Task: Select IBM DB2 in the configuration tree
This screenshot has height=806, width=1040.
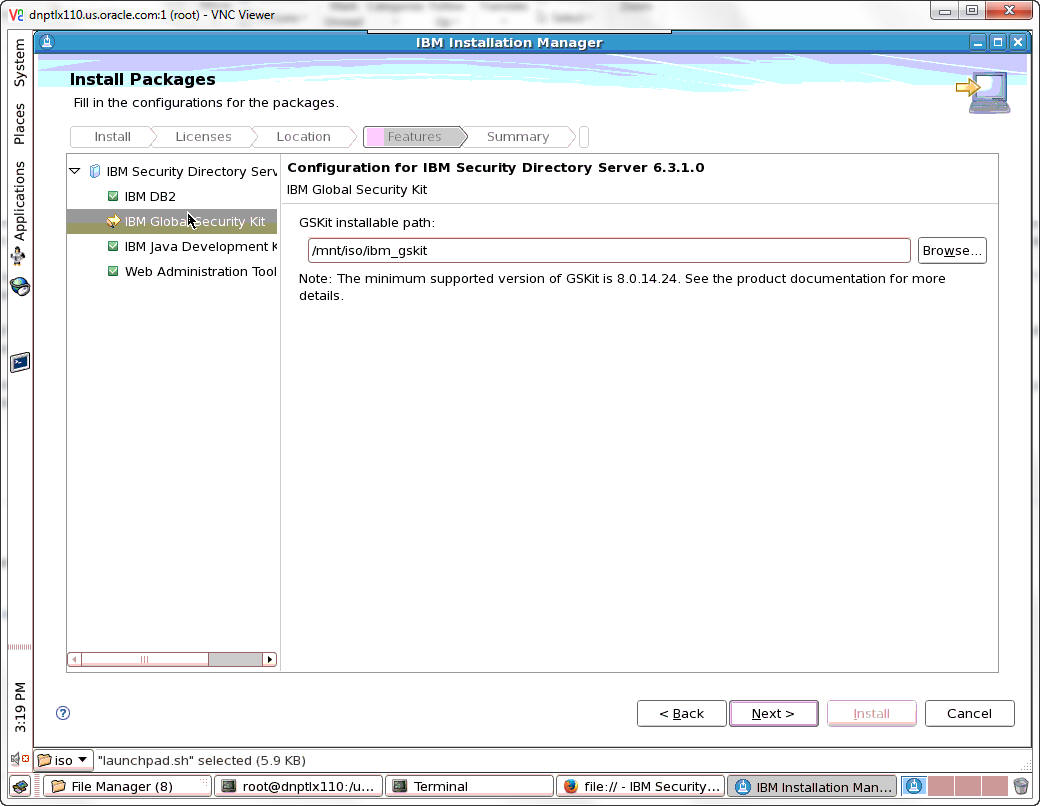Action: pyautogui.click(x=150, y=196)
